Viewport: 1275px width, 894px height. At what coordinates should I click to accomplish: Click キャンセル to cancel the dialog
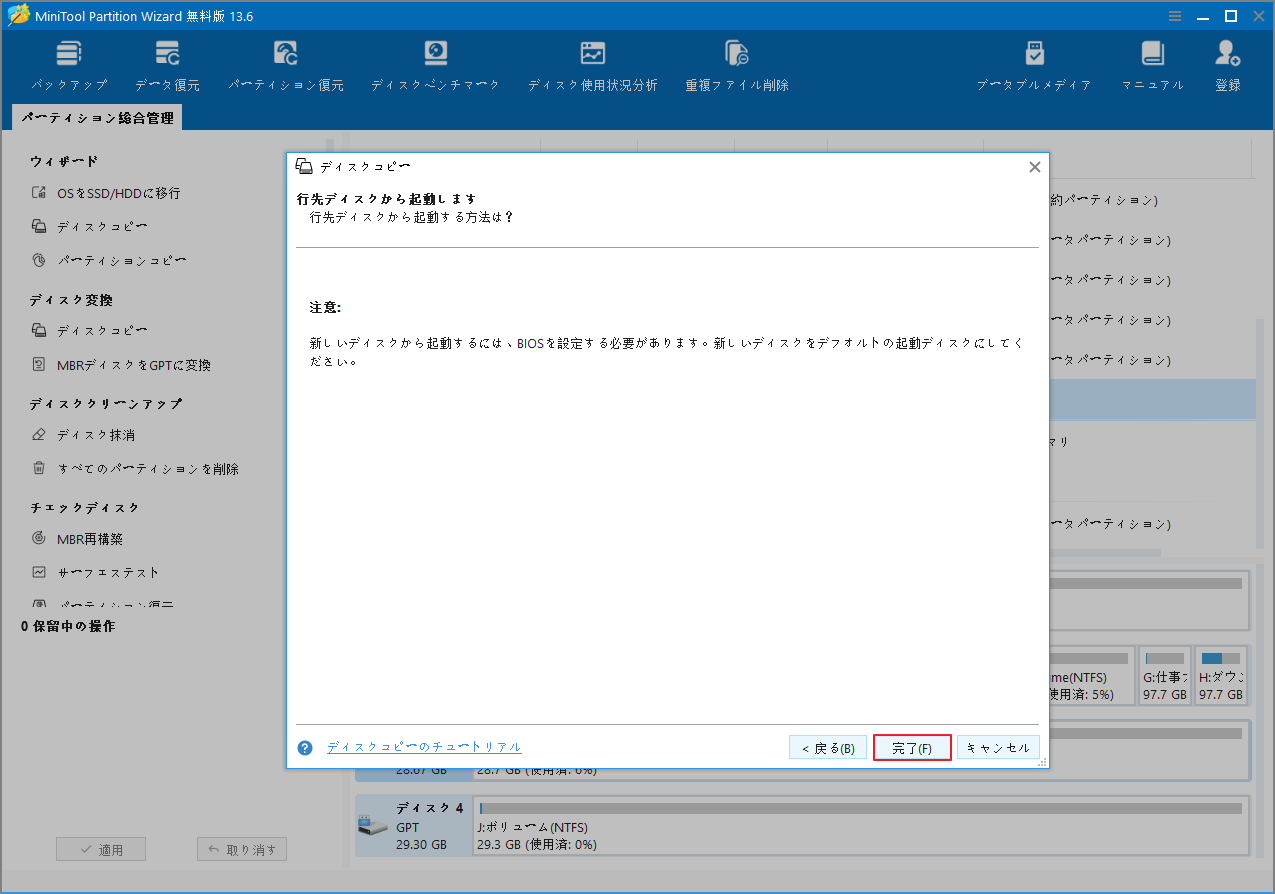(x=998, y=746)
